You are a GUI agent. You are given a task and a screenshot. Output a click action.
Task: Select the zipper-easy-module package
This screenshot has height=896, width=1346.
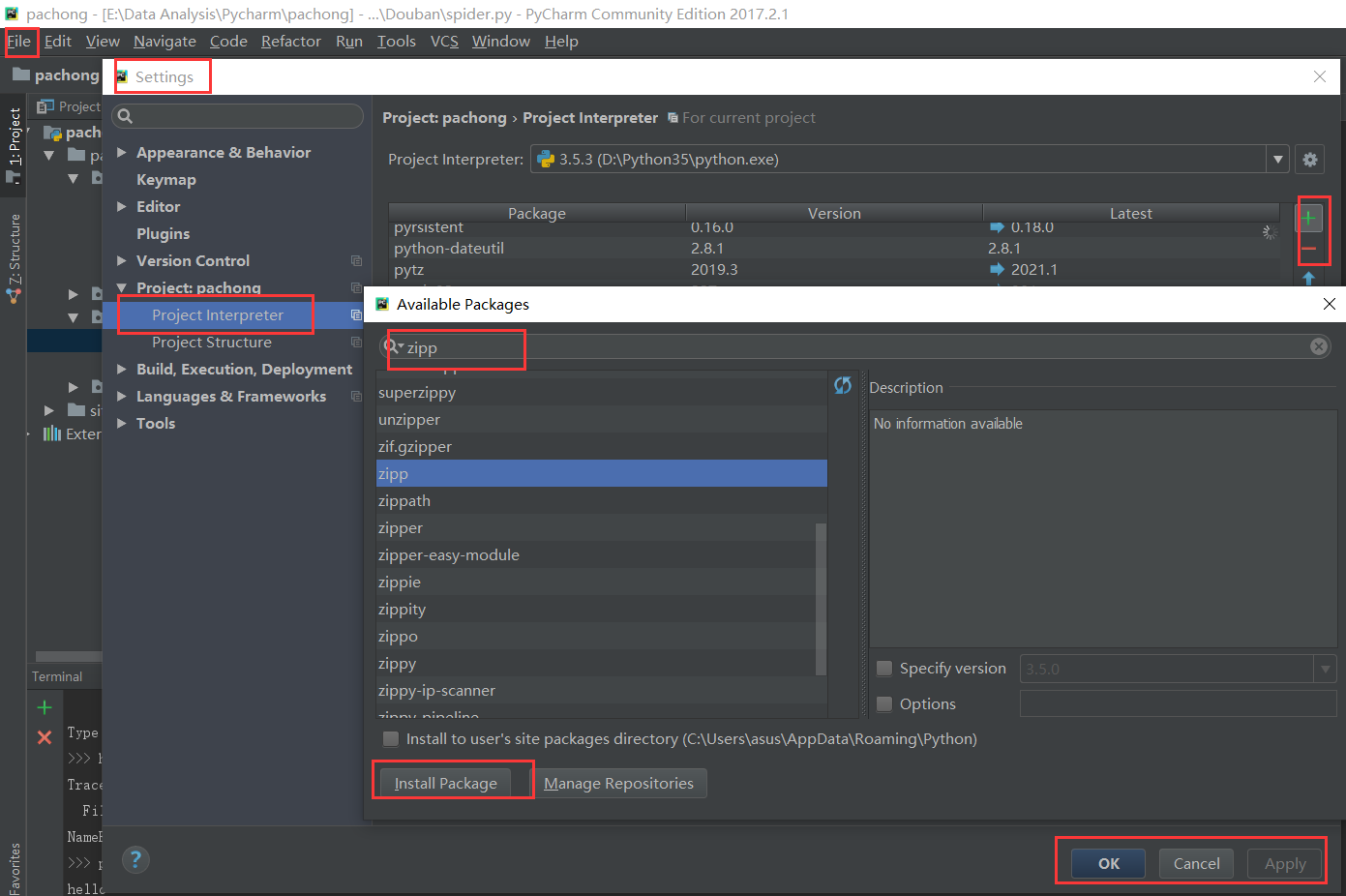601,555
